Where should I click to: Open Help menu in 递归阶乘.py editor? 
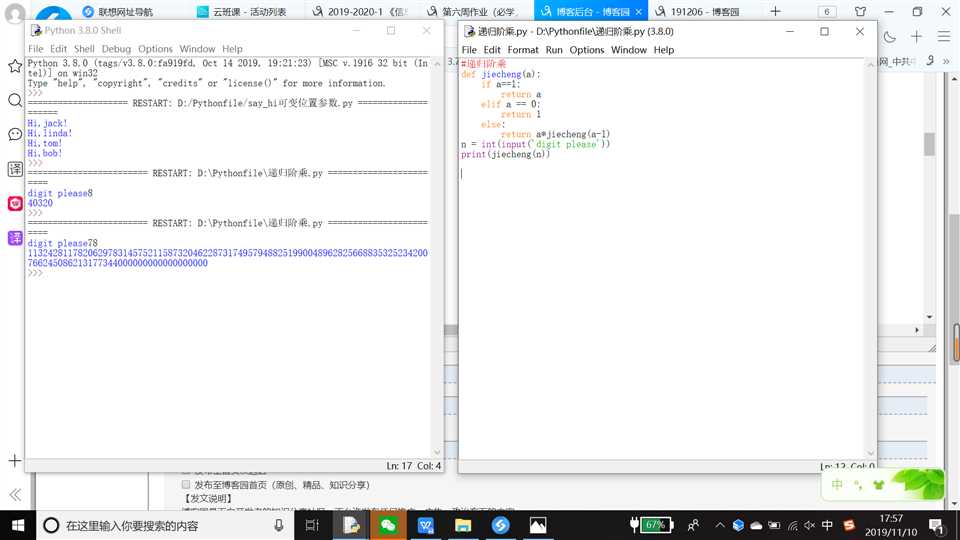click(x=664, y=50)
